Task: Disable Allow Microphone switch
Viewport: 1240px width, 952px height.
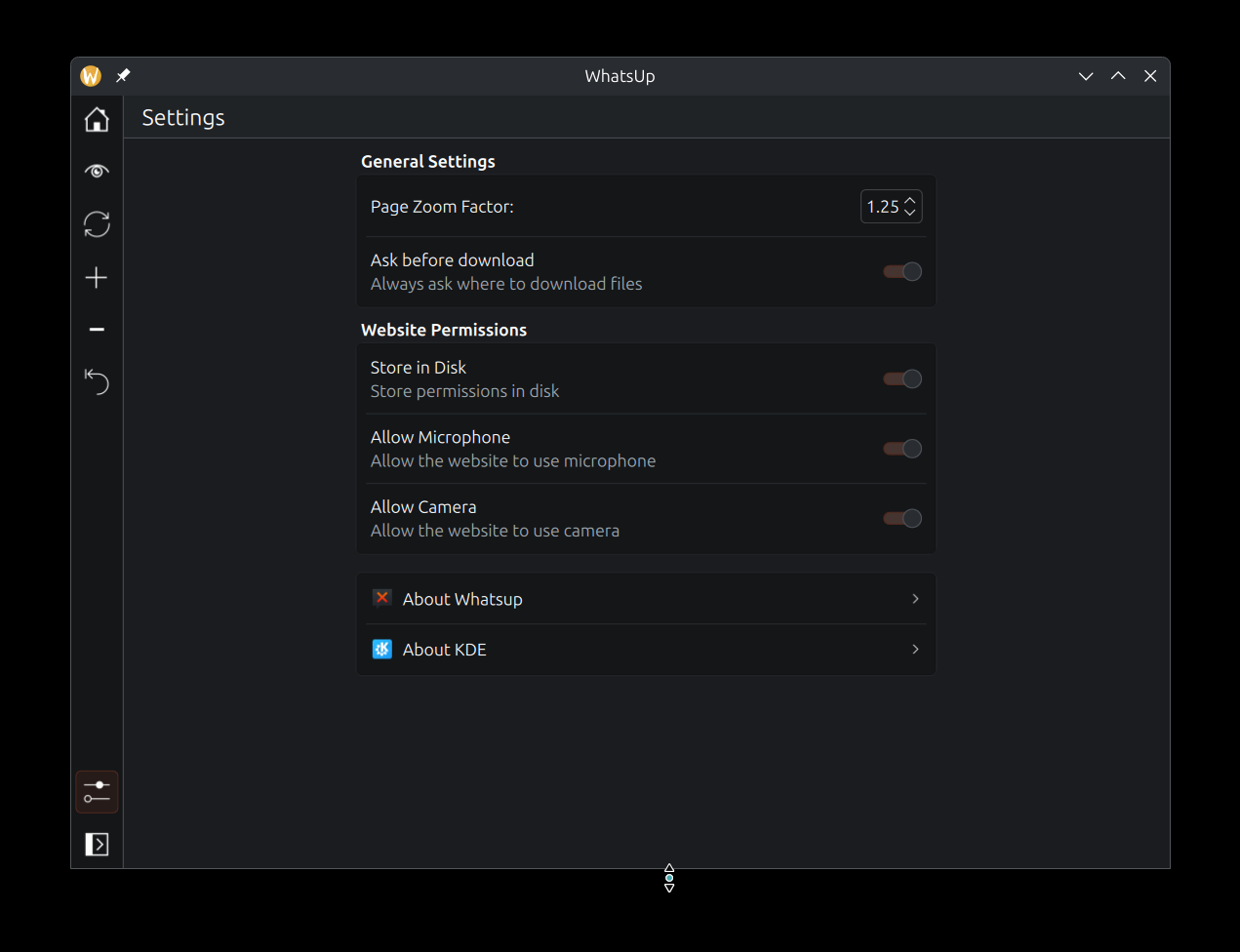Action: tap(902, 449)
